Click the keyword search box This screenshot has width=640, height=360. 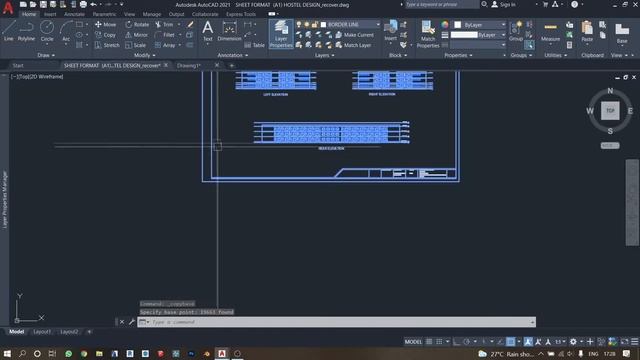441,4
